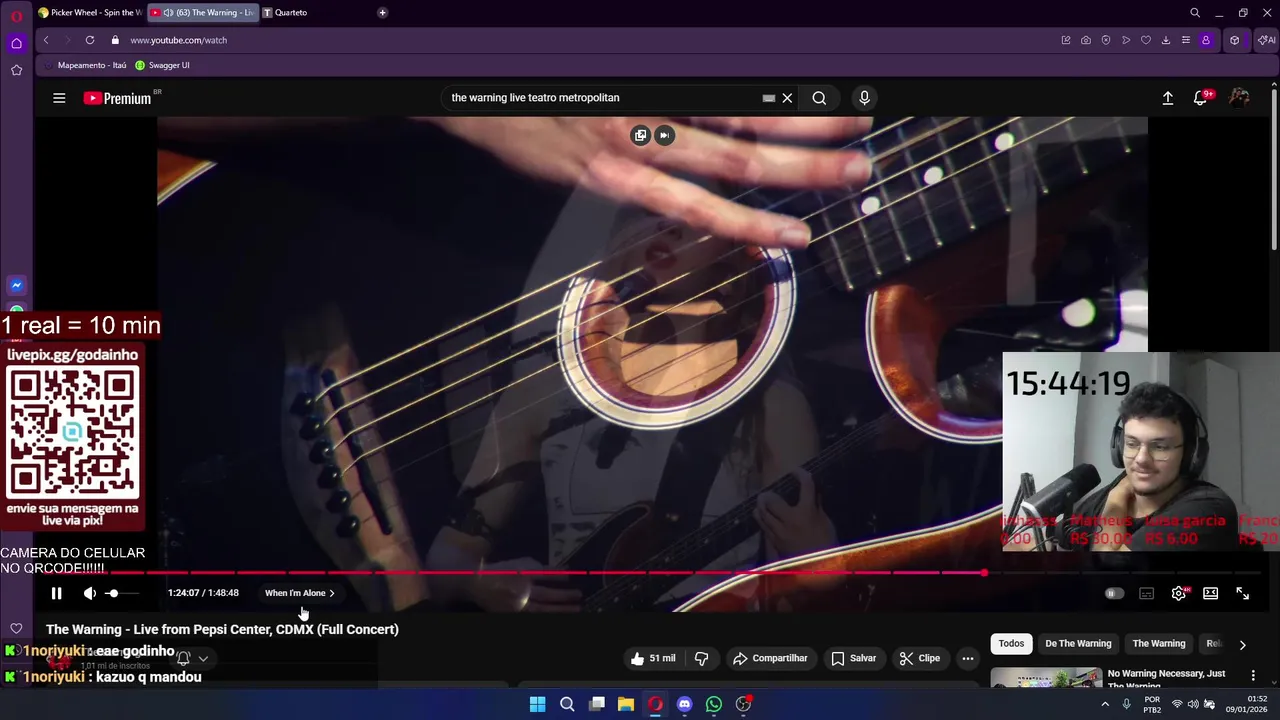Click the Compartilhar share button

tap(770, 658)
